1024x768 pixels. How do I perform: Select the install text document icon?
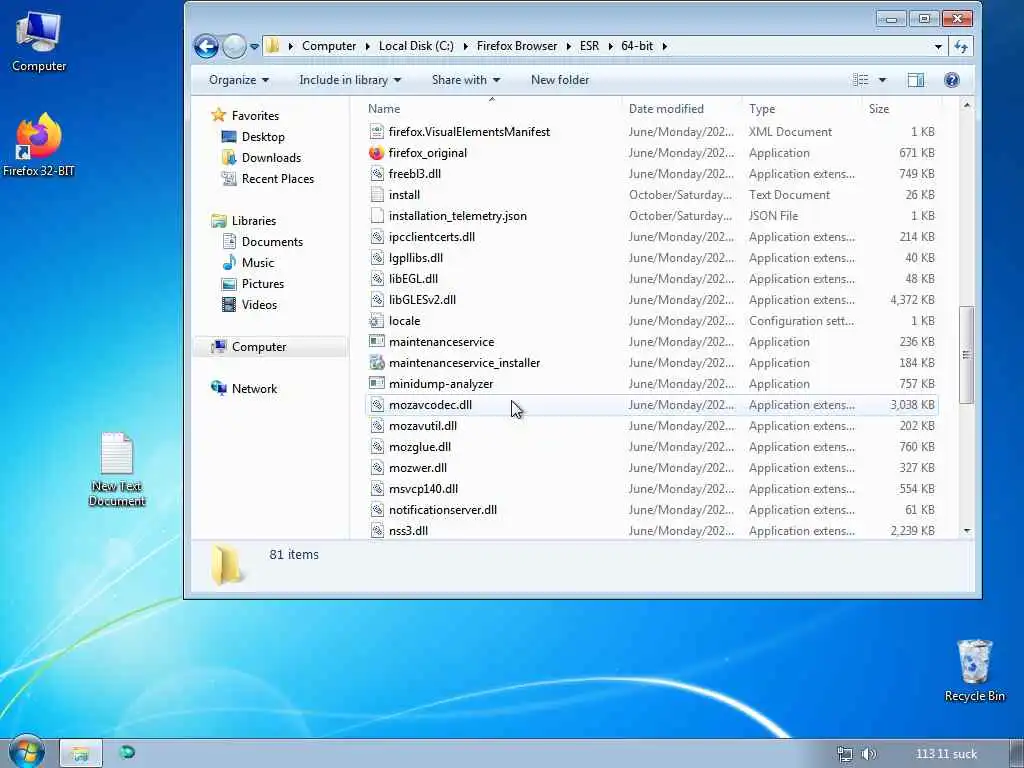coord(376,195)
